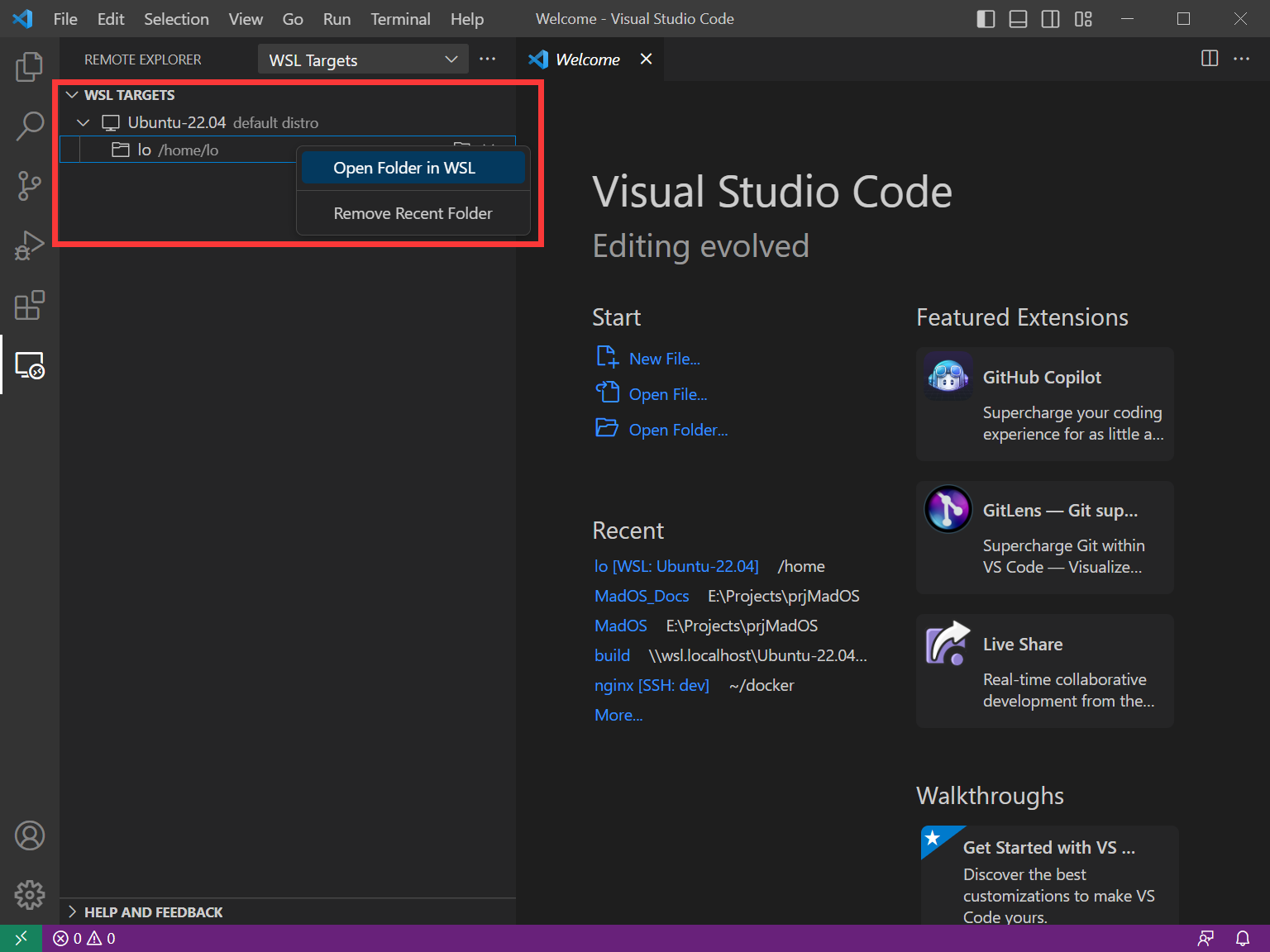Toggle panel layout icon

click(x=1018, y=19)
